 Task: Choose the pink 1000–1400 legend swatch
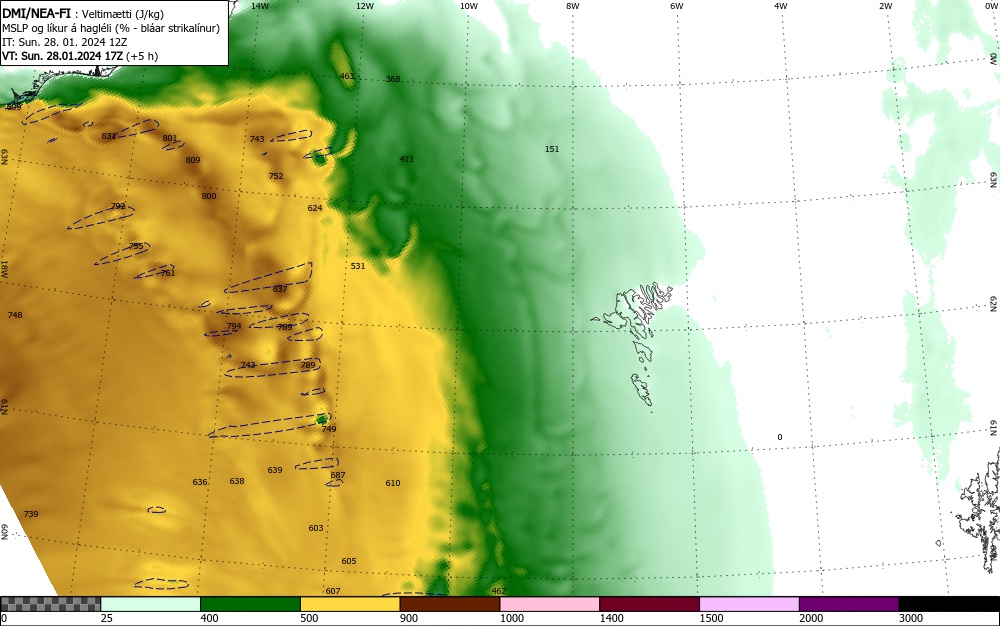tap(550, 604)
